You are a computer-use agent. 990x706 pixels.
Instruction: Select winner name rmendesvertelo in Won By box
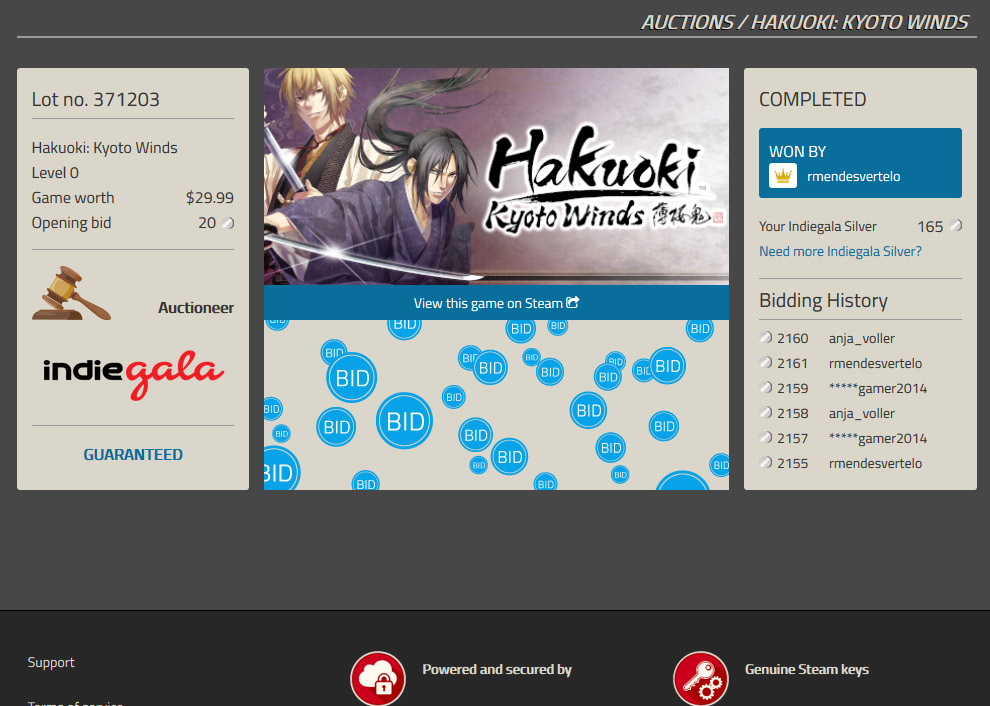click(x=854, y=177)
